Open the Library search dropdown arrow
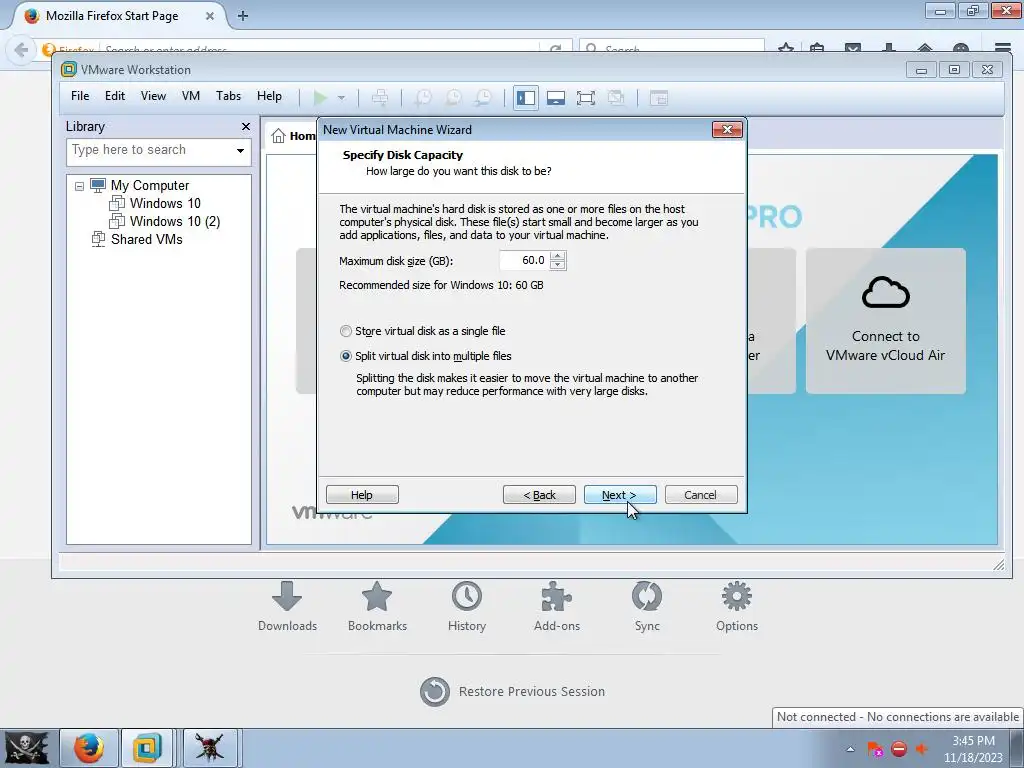Screen dimensions: 1024x768 click(240, 151)
